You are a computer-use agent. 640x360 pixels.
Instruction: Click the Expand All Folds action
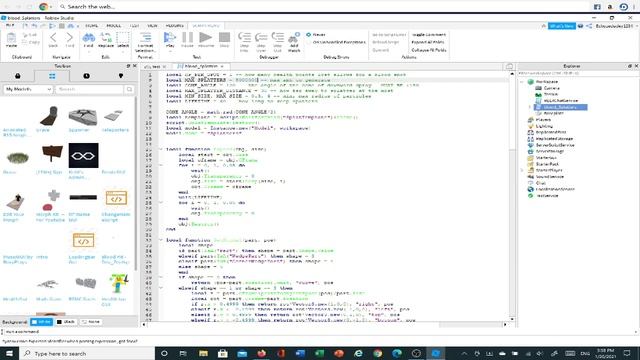(x=428, y=42)
